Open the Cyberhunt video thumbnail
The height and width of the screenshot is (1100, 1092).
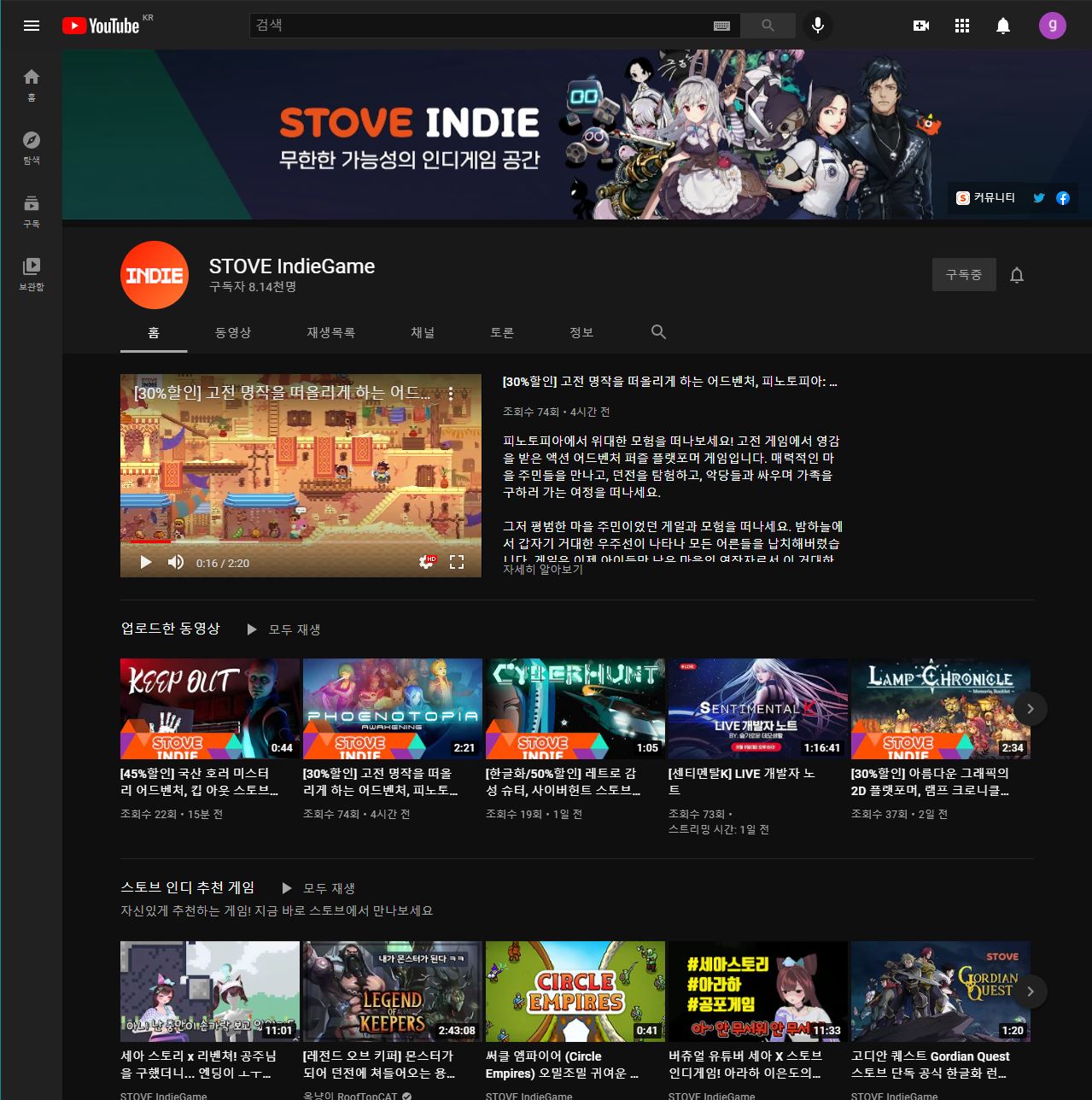[x=575, y=709]
